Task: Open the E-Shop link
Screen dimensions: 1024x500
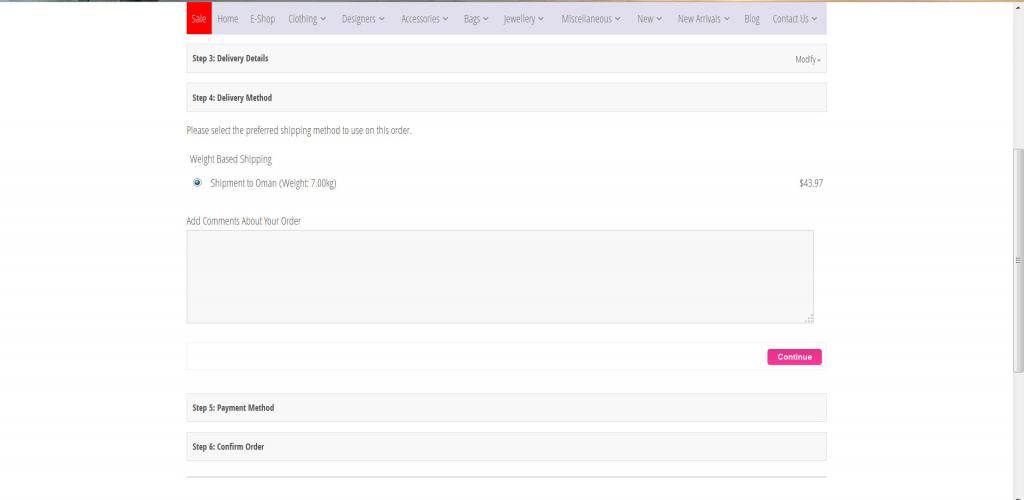Action: (263, 19)
